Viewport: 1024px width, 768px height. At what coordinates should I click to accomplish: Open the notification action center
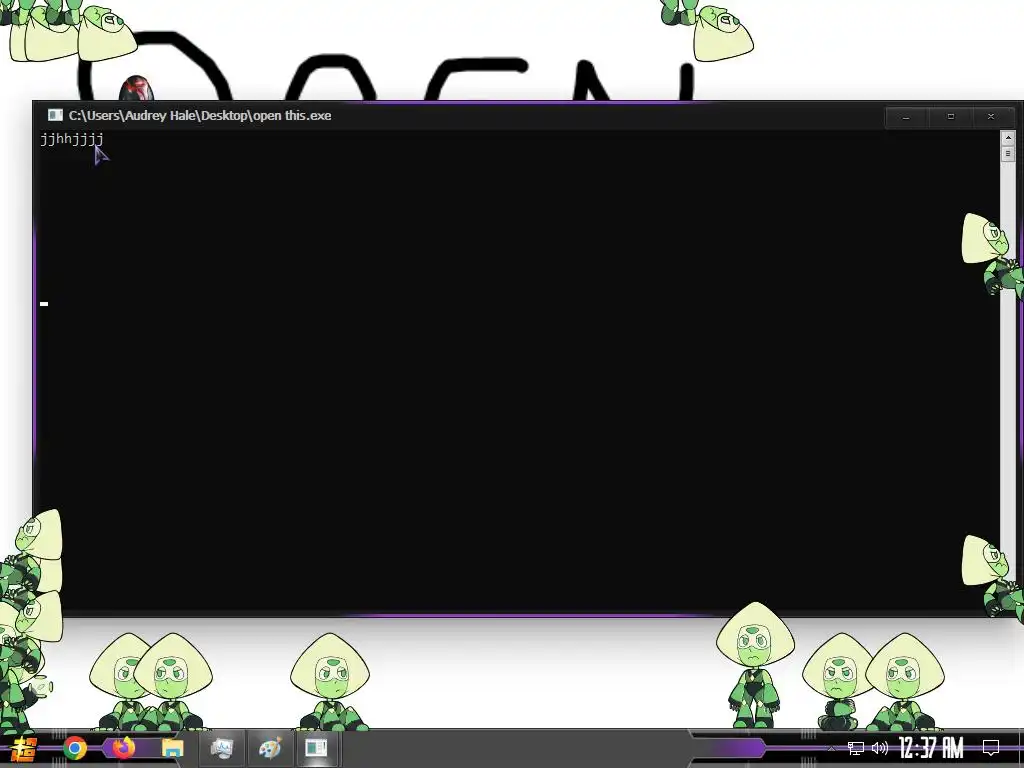(x=991, y=748)
